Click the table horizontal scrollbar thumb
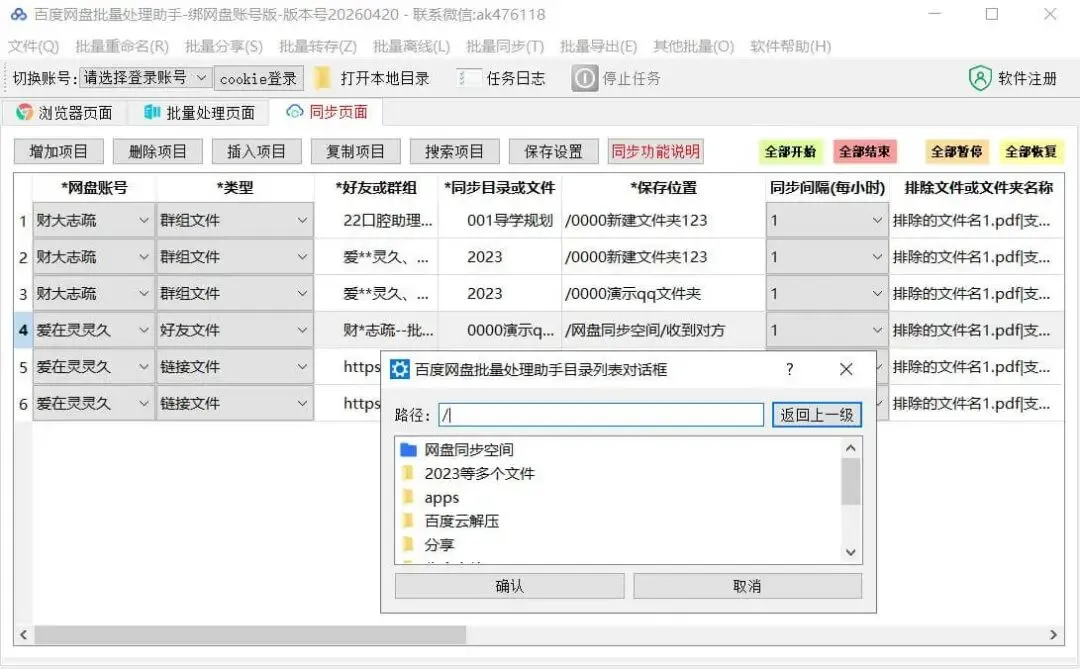The height and width of the screenshot is (669, 1080). coord(250,635)
